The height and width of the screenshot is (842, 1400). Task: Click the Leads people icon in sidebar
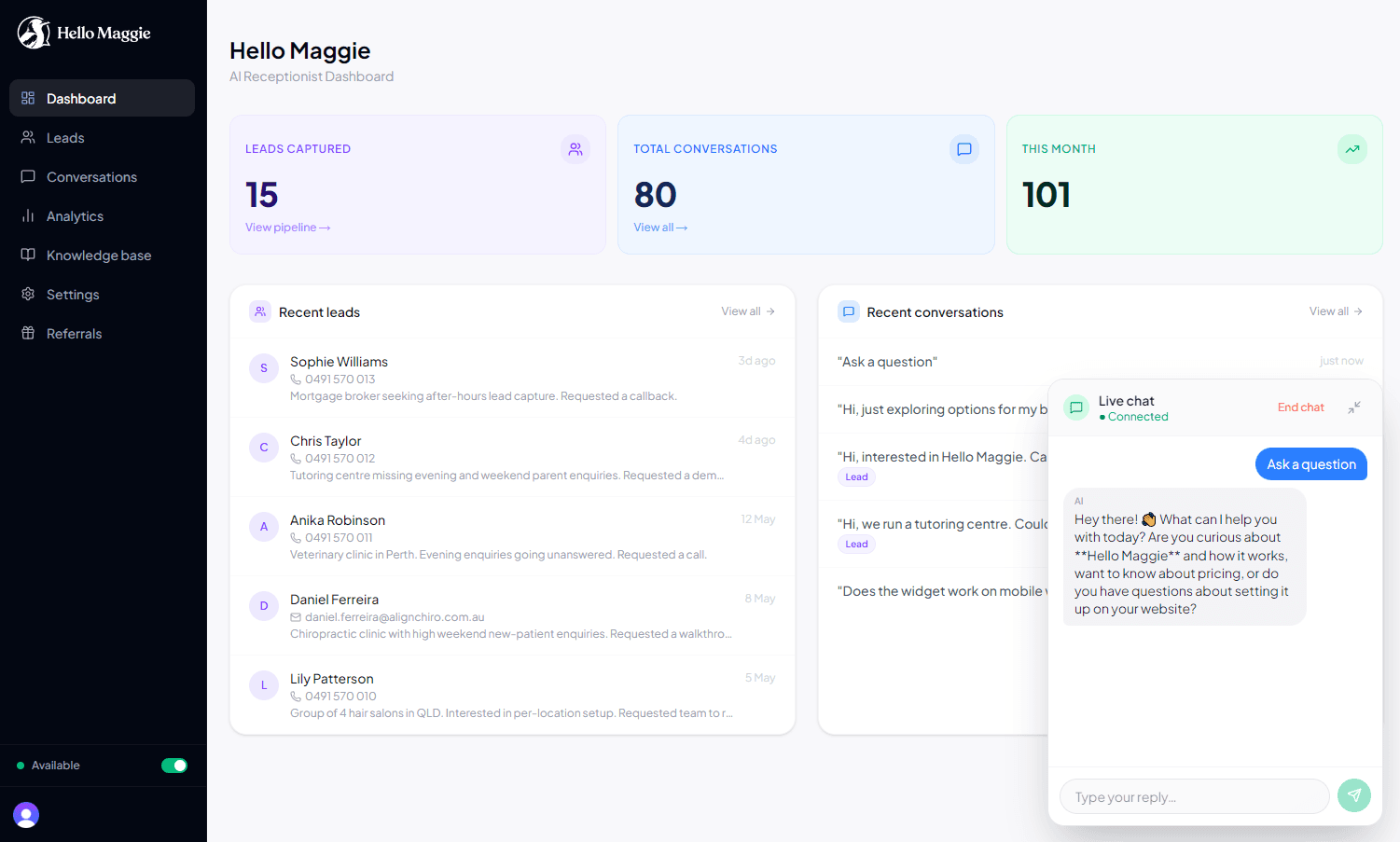(x=28, y=137)
